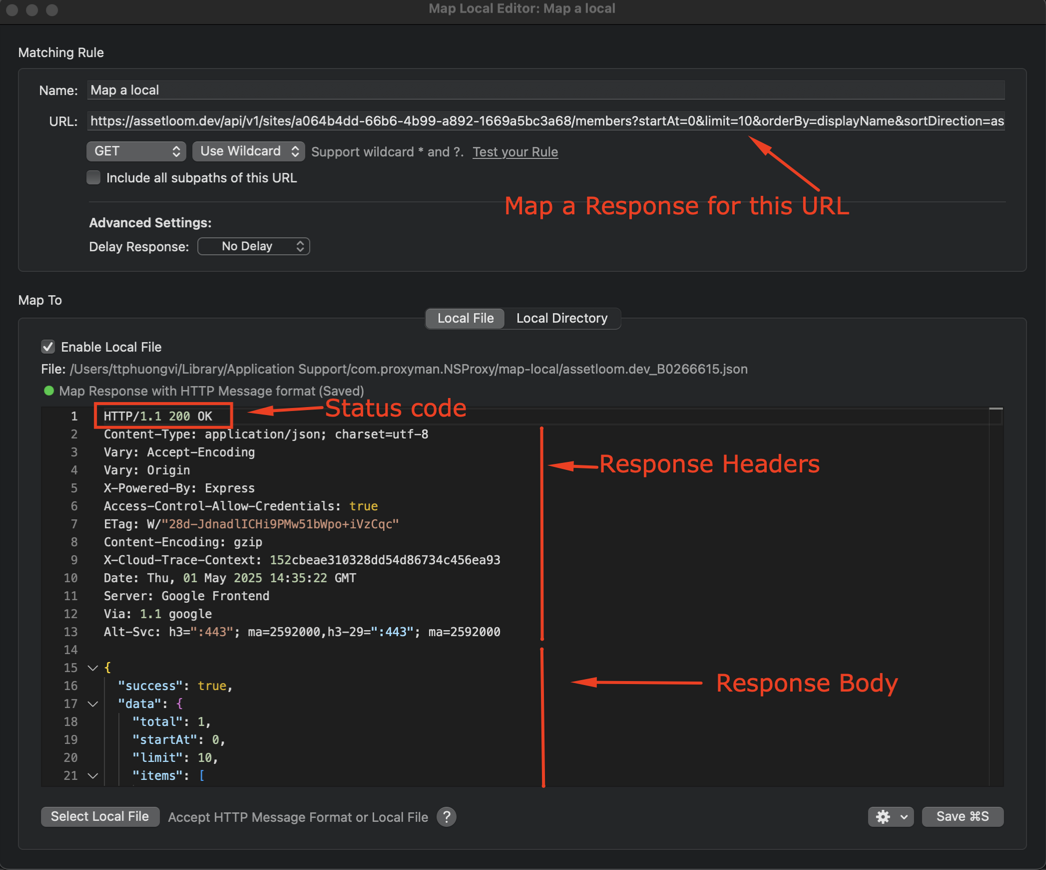This screenshot has width=1046, height=870.
Task: Click the "startAt": 0 line
Action: tap(179, 740)
